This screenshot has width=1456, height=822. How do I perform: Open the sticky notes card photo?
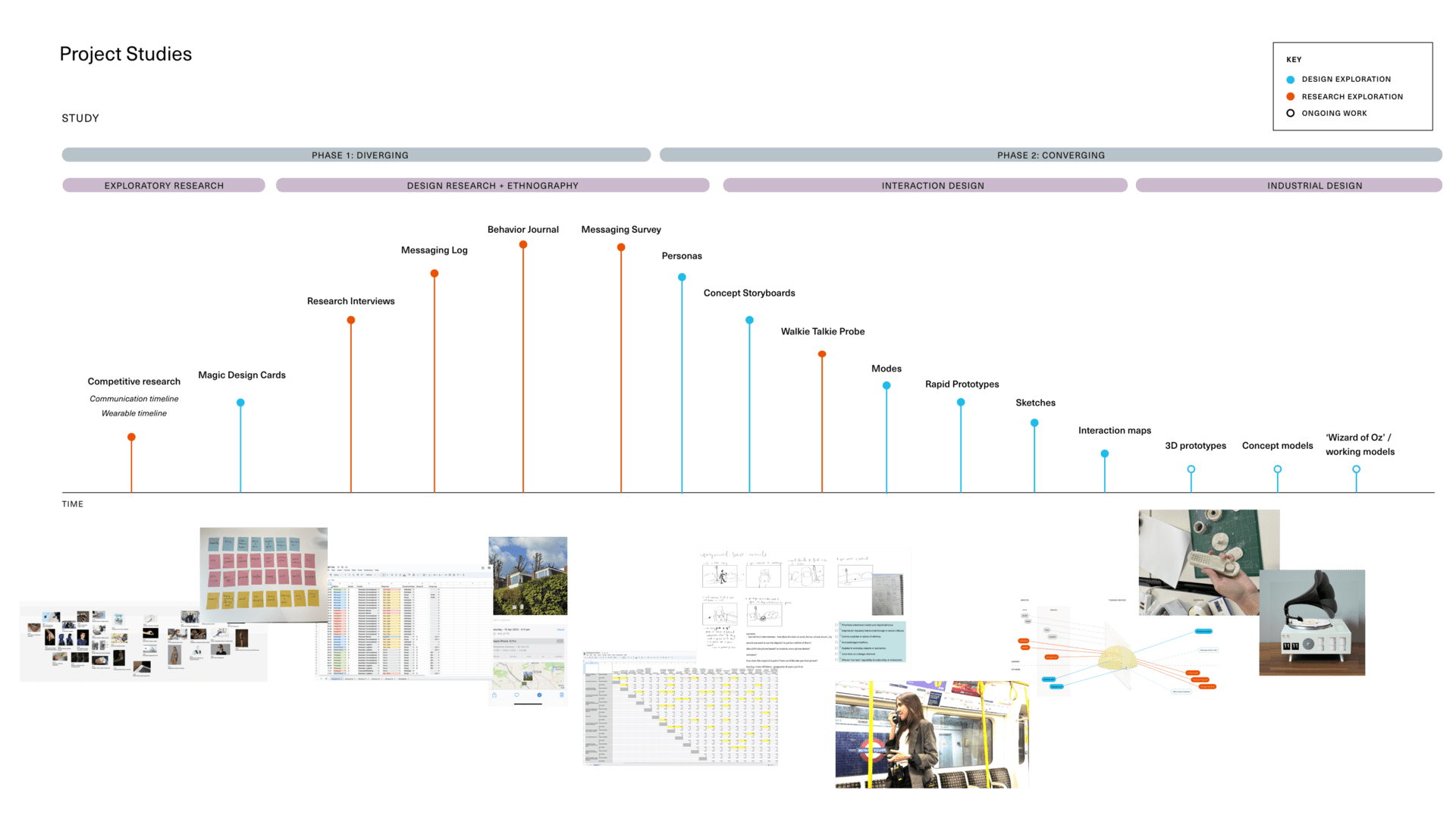coord(264,575)
